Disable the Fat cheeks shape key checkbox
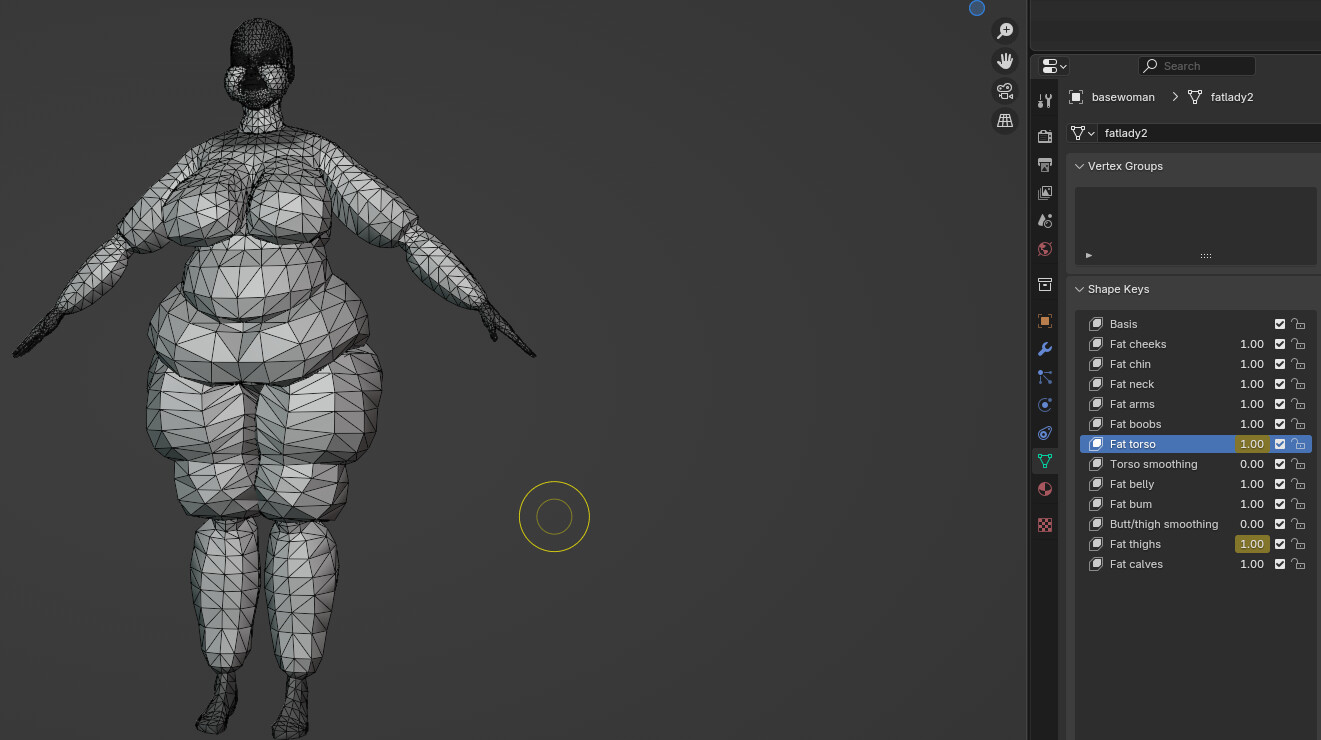Screen dimensions: 1321x740 click(1280, 344)
